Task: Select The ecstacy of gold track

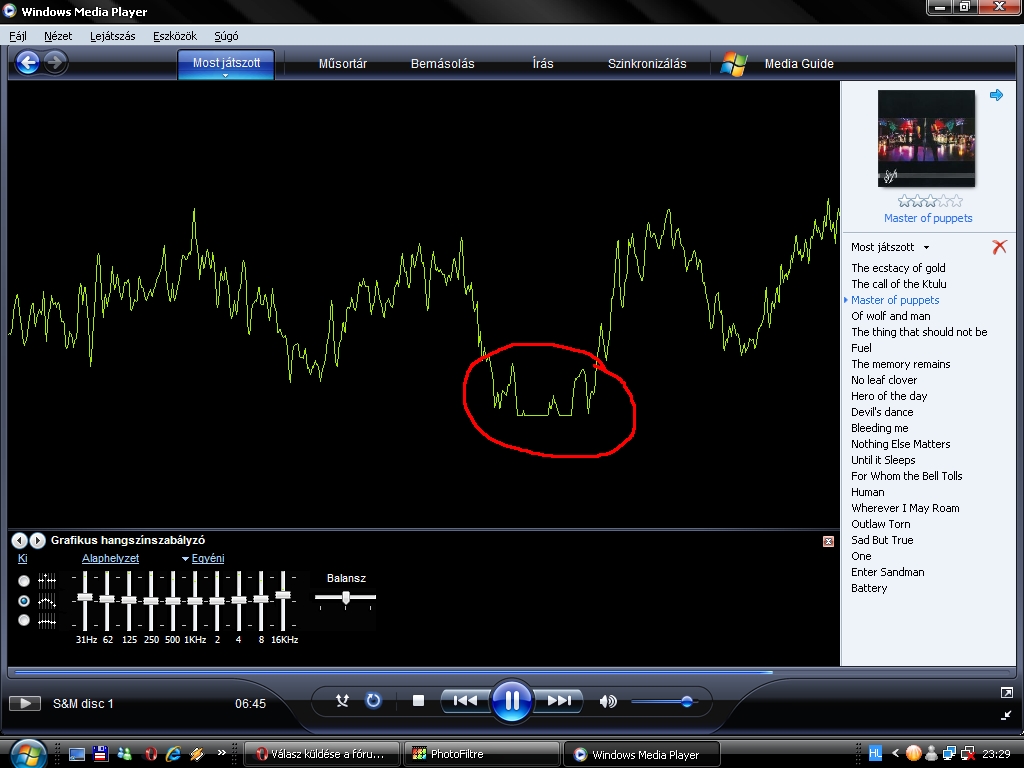Action: point(898,268)
